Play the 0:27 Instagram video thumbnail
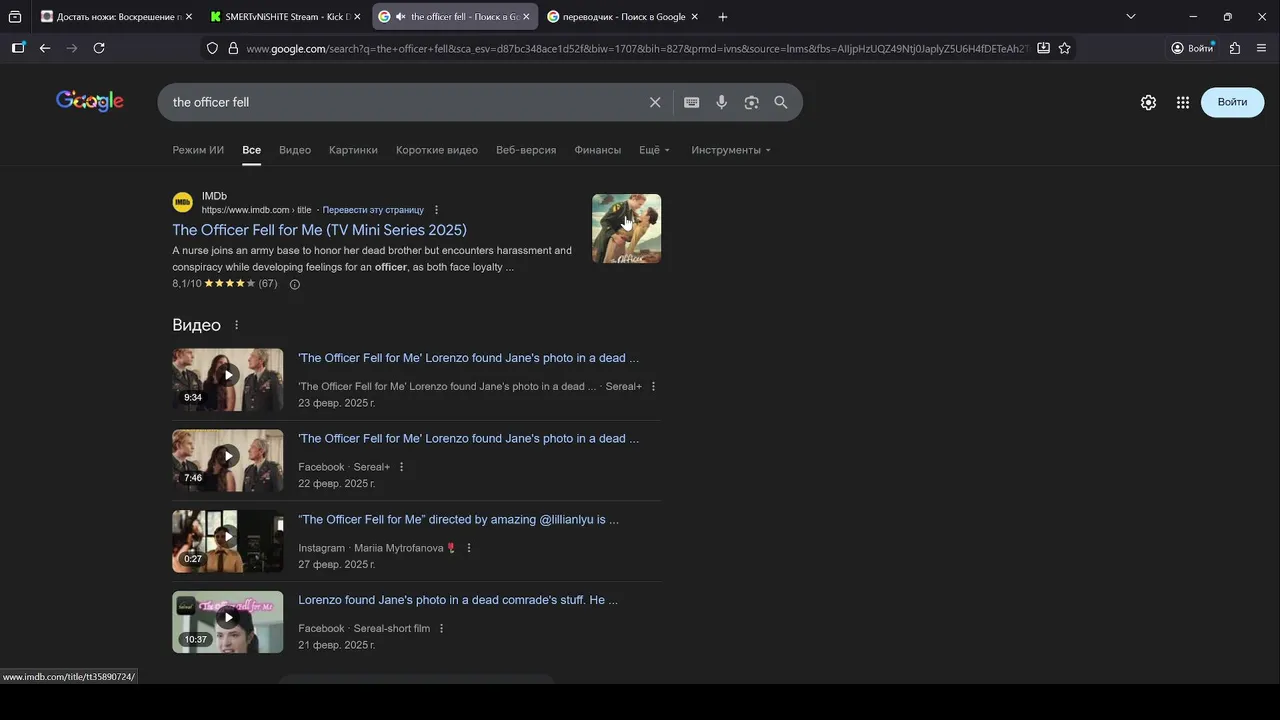 [228, 541]
